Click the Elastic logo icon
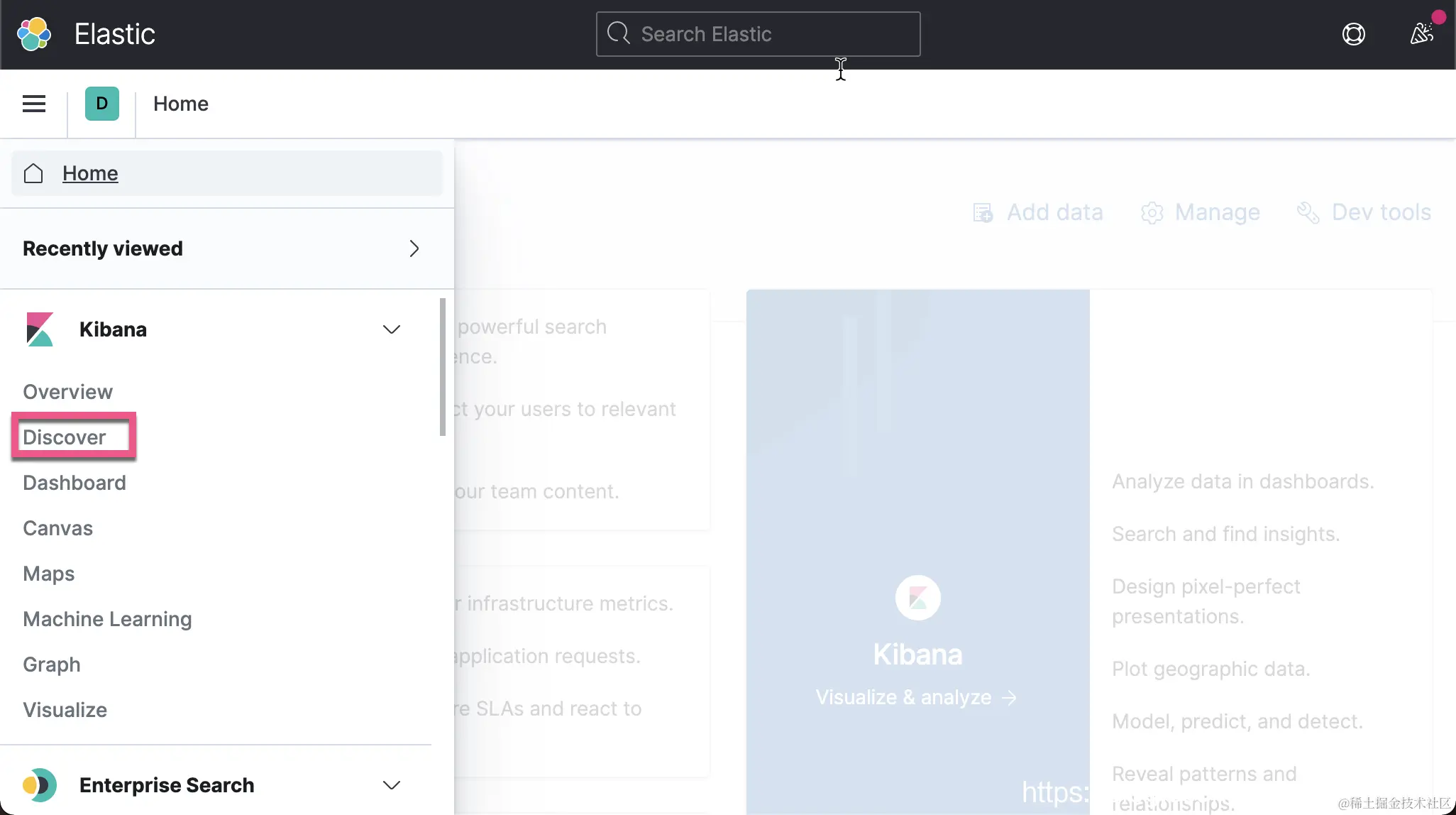Image resolution: width=1456 pixels, height=815 pixels. coord(34,34)
